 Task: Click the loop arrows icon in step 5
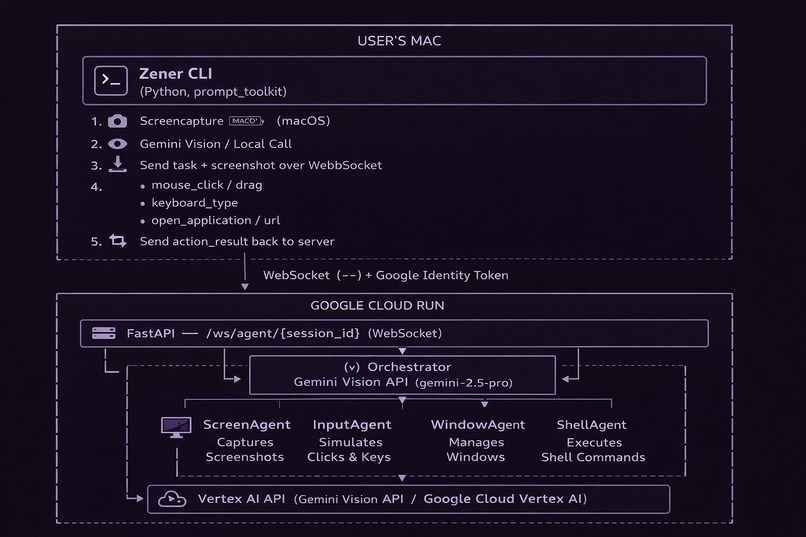click(x=118, y=240)
